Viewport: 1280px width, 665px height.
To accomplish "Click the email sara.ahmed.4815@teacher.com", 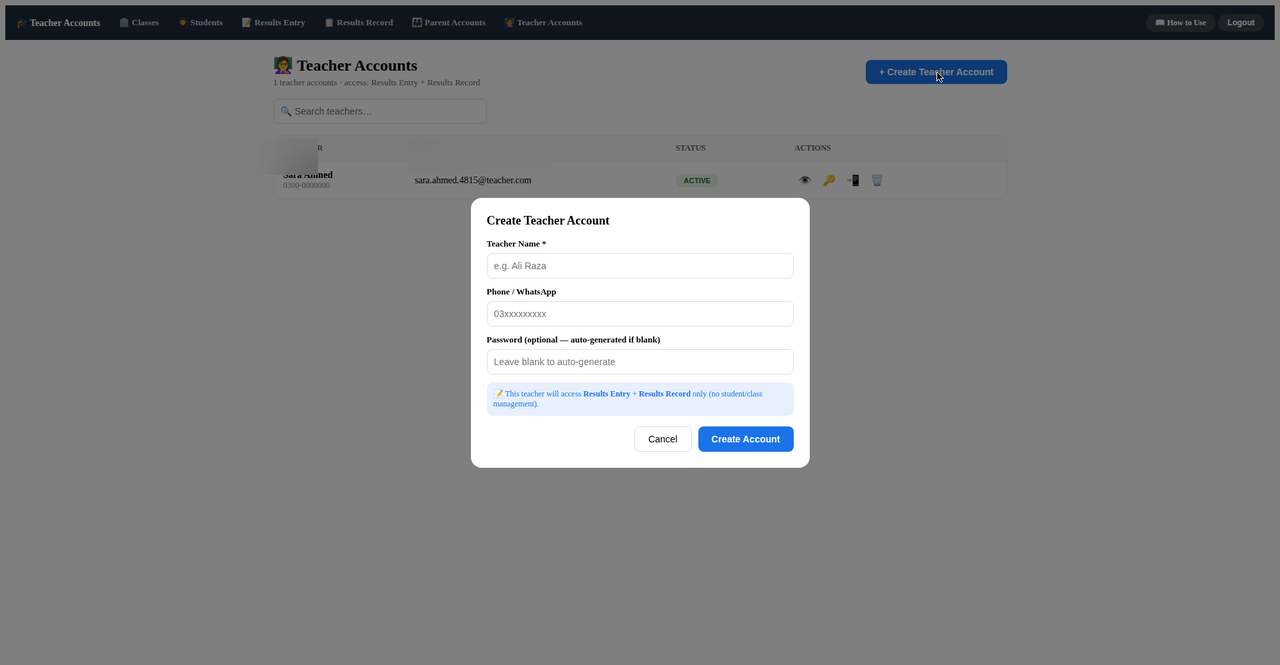I will tap(473, 180).
